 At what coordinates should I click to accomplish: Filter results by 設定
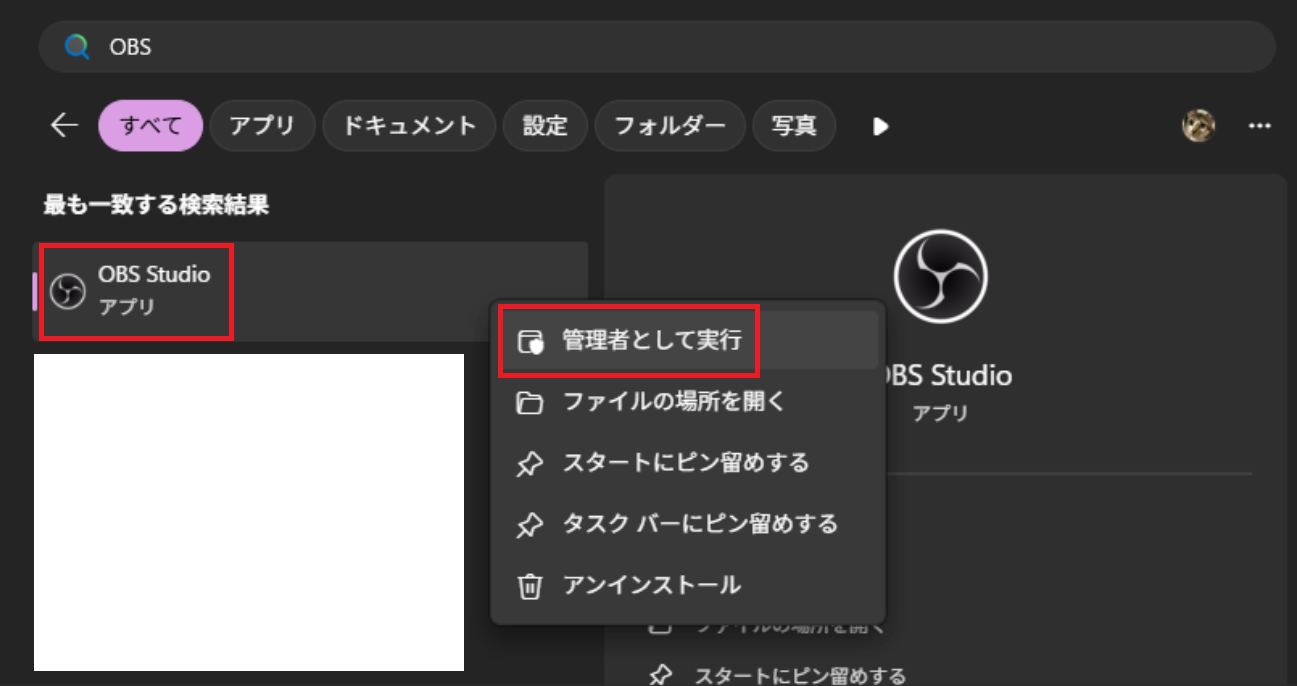pos(545,126)
